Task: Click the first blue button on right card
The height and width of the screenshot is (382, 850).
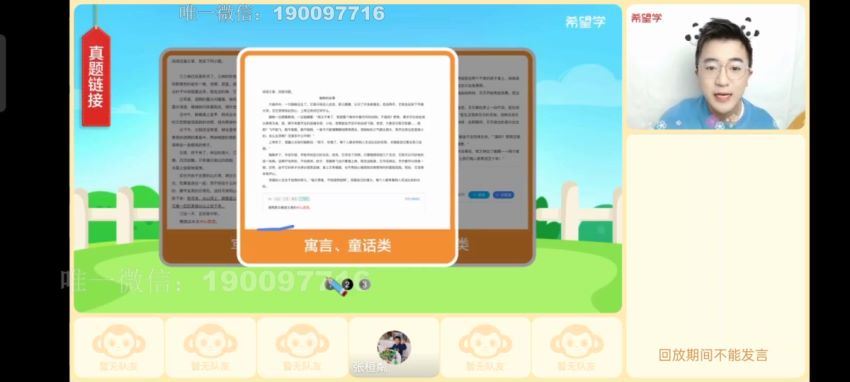Action: (x=479, y=195)
